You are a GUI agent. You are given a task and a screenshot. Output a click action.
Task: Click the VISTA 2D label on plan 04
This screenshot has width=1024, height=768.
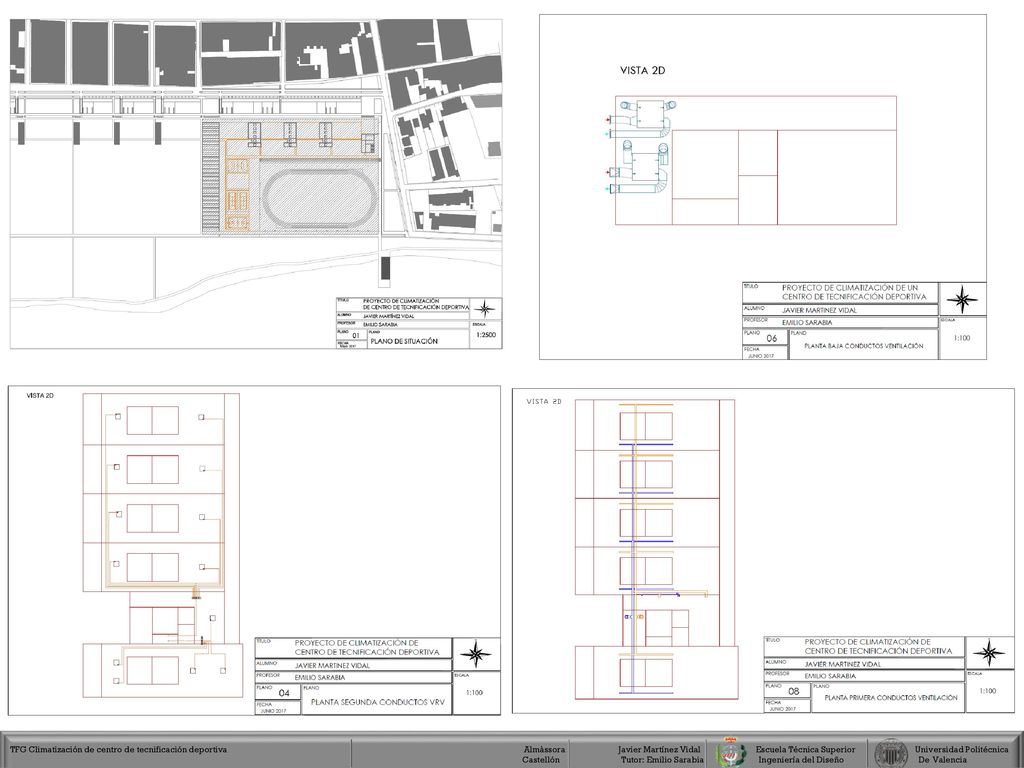pyautogui.click(x=40, y=396)
